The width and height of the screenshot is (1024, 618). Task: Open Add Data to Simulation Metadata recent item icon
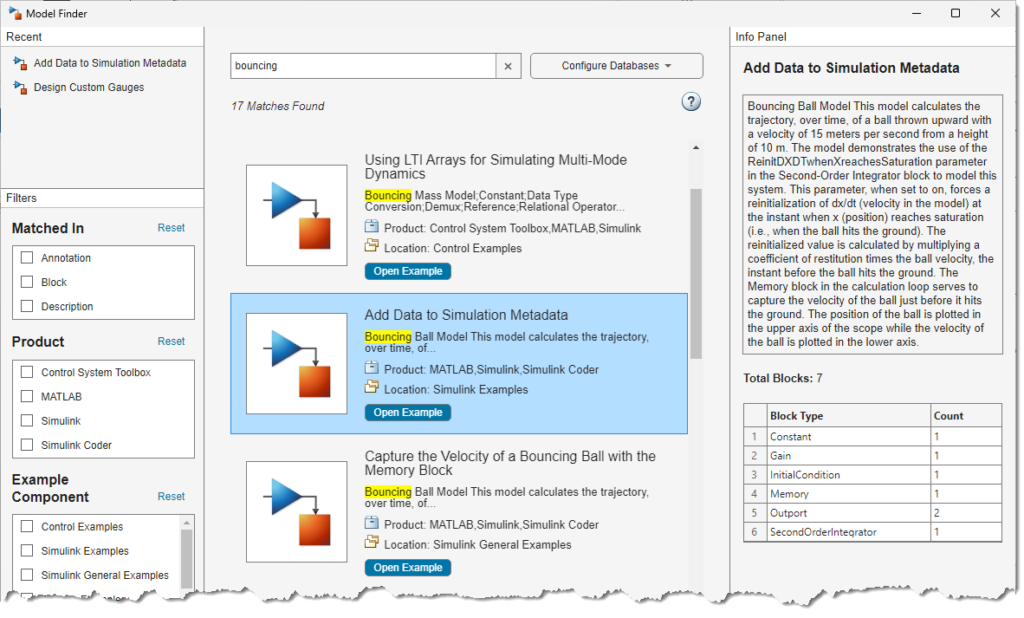20,63
